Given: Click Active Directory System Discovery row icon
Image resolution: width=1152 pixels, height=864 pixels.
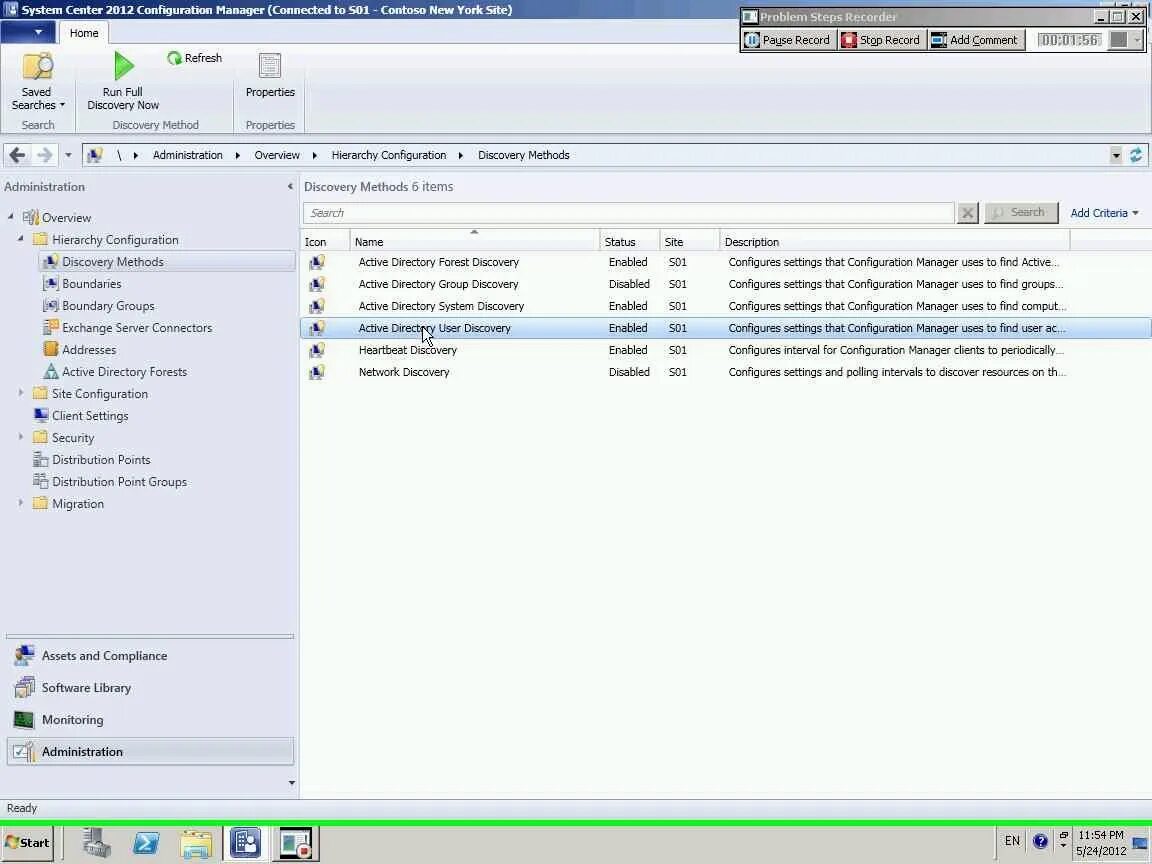Looking at the screenshot, I should pos(317,306).
